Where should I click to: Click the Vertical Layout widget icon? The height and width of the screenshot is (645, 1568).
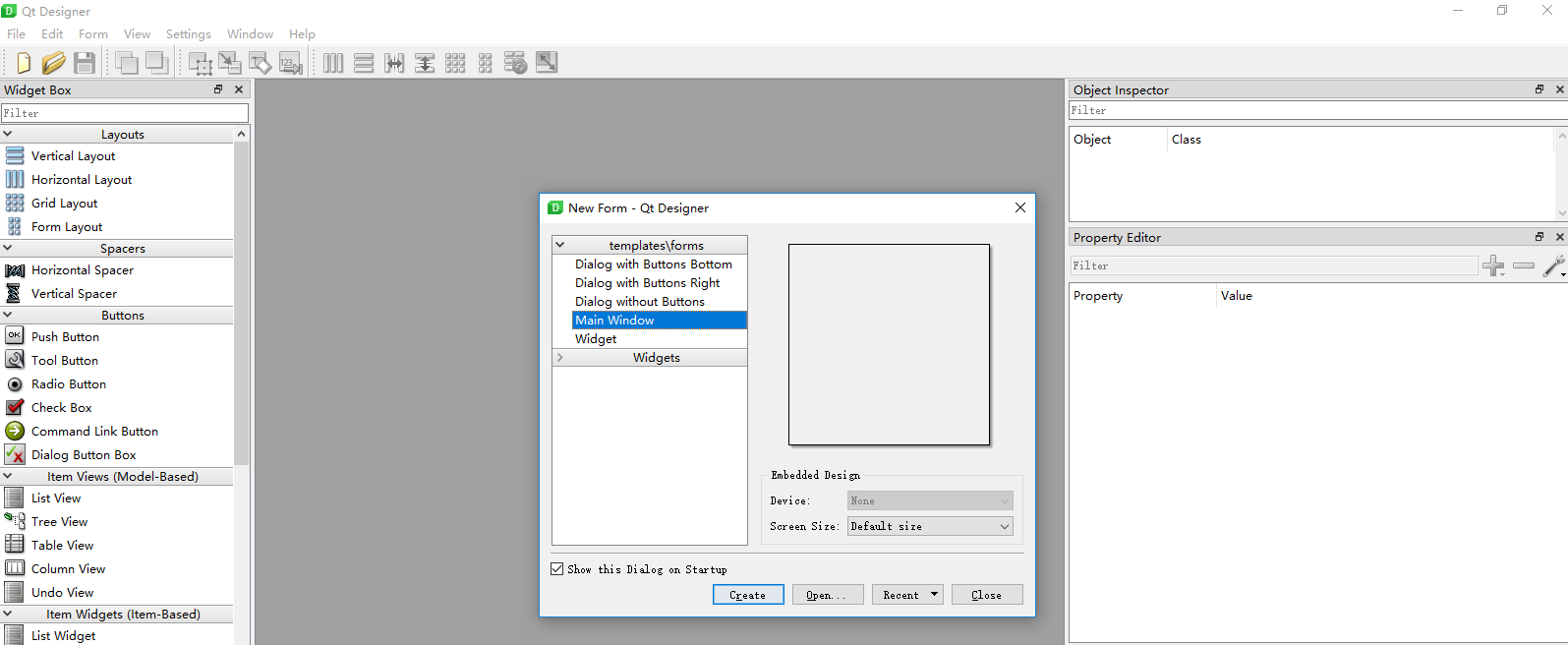15,155
